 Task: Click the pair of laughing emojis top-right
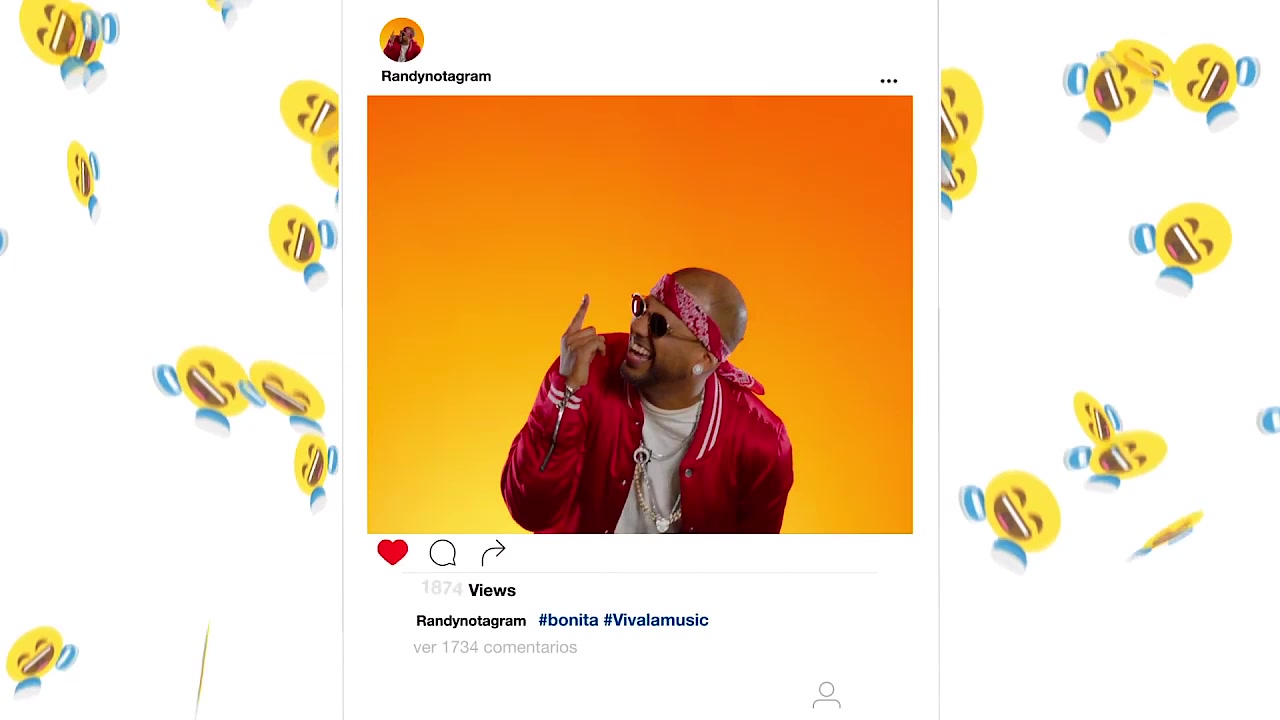tap(1160, 84)
